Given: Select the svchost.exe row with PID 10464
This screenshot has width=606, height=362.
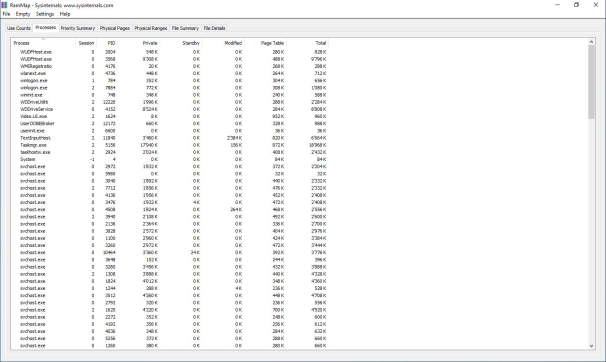Looking at the screenshot, I should [170, 252].
